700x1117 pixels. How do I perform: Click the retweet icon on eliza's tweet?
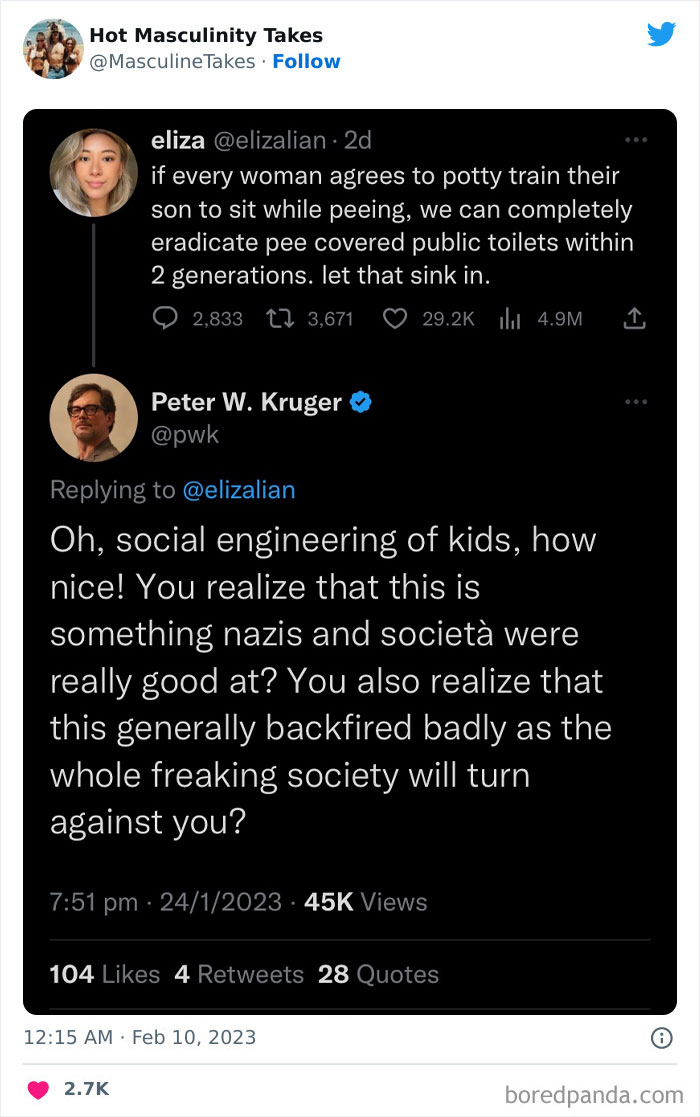coord(281,319)
